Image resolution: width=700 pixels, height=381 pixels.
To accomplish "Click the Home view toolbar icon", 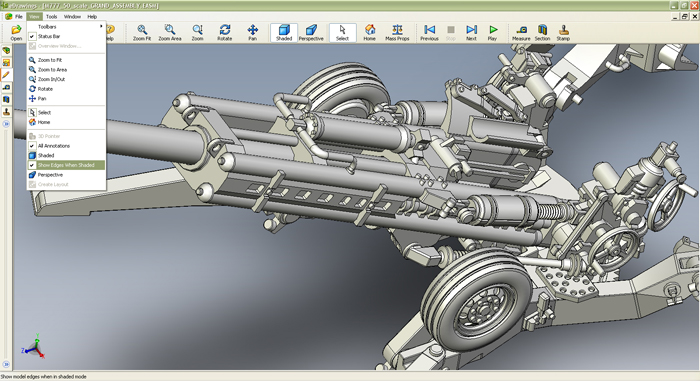I will point(369,33).
